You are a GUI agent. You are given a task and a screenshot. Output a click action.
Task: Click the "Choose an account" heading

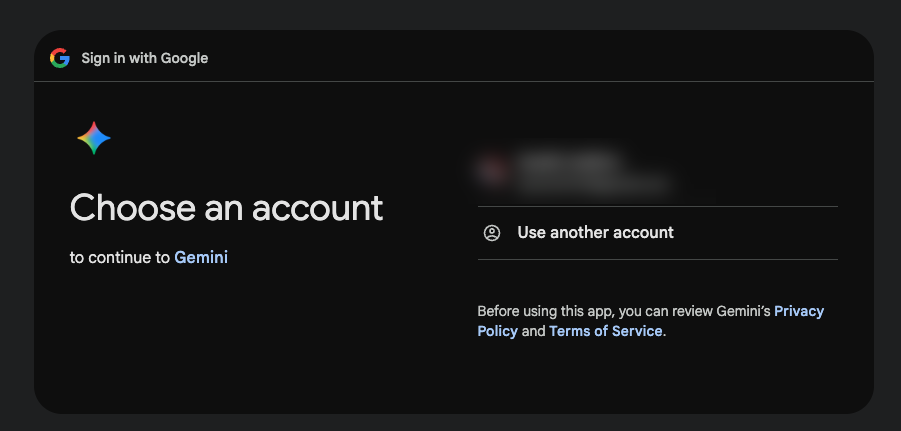(x=227, y=208)
